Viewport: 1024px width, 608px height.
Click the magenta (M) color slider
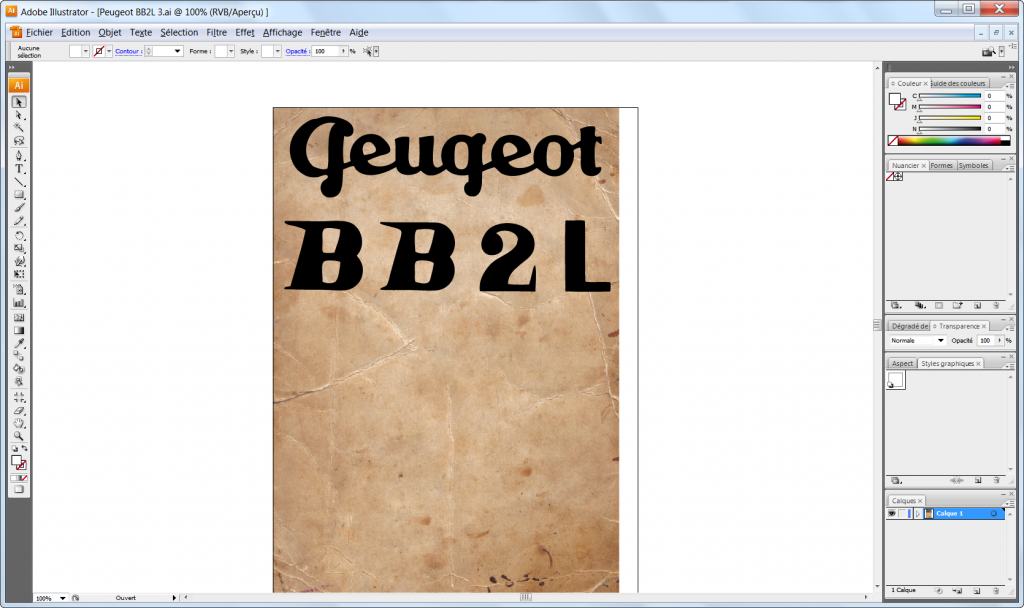pyautogui.click(x=950, y=107)
